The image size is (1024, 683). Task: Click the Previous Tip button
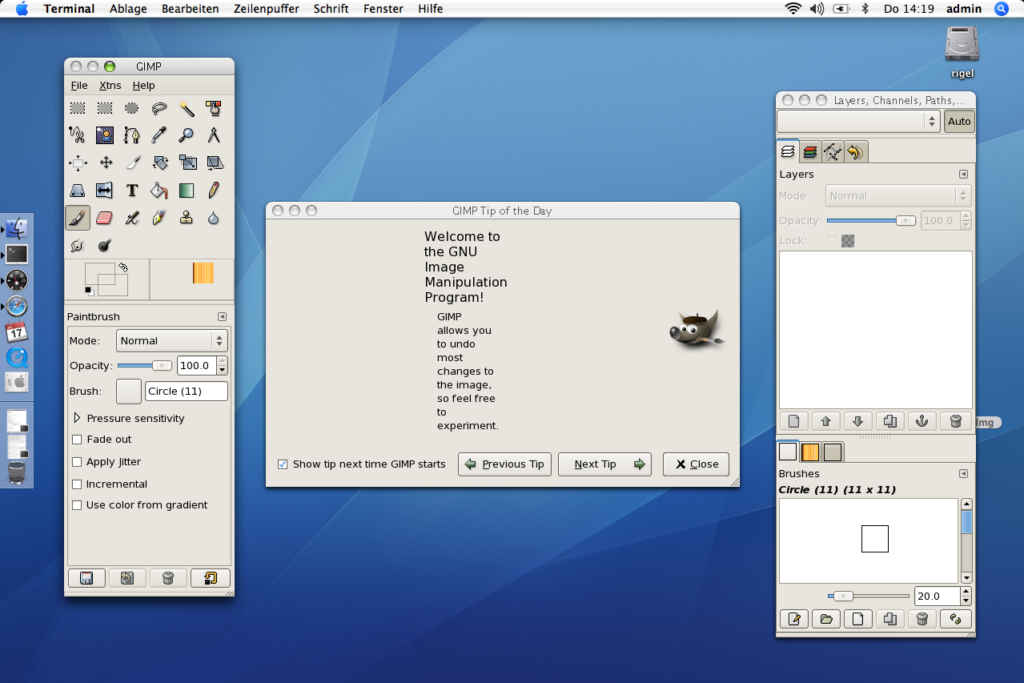505,464
